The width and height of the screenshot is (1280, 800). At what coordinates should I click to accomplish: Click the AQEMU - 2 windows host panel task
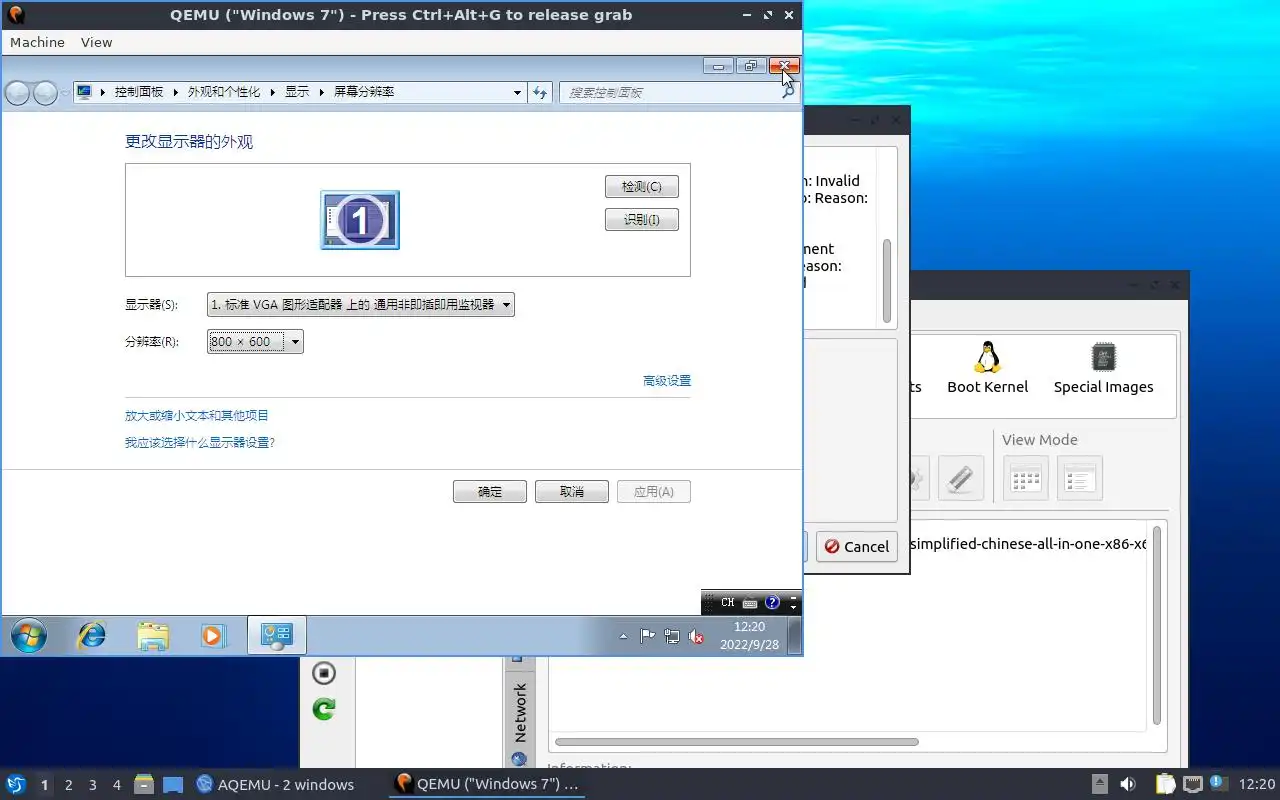point(275,785)
